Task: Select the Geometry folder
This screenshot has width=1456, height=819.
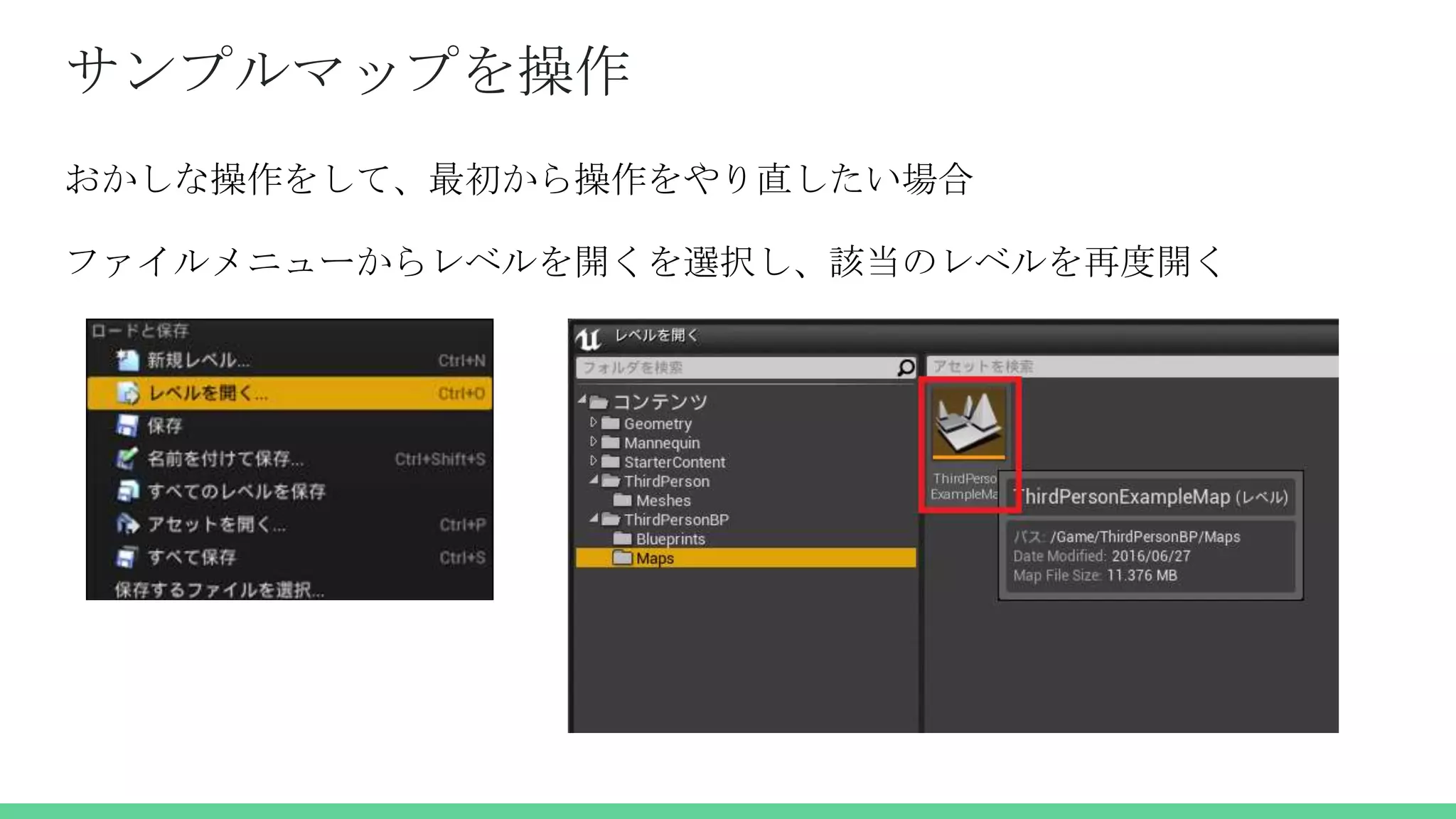Action: [x=658, y=424]
